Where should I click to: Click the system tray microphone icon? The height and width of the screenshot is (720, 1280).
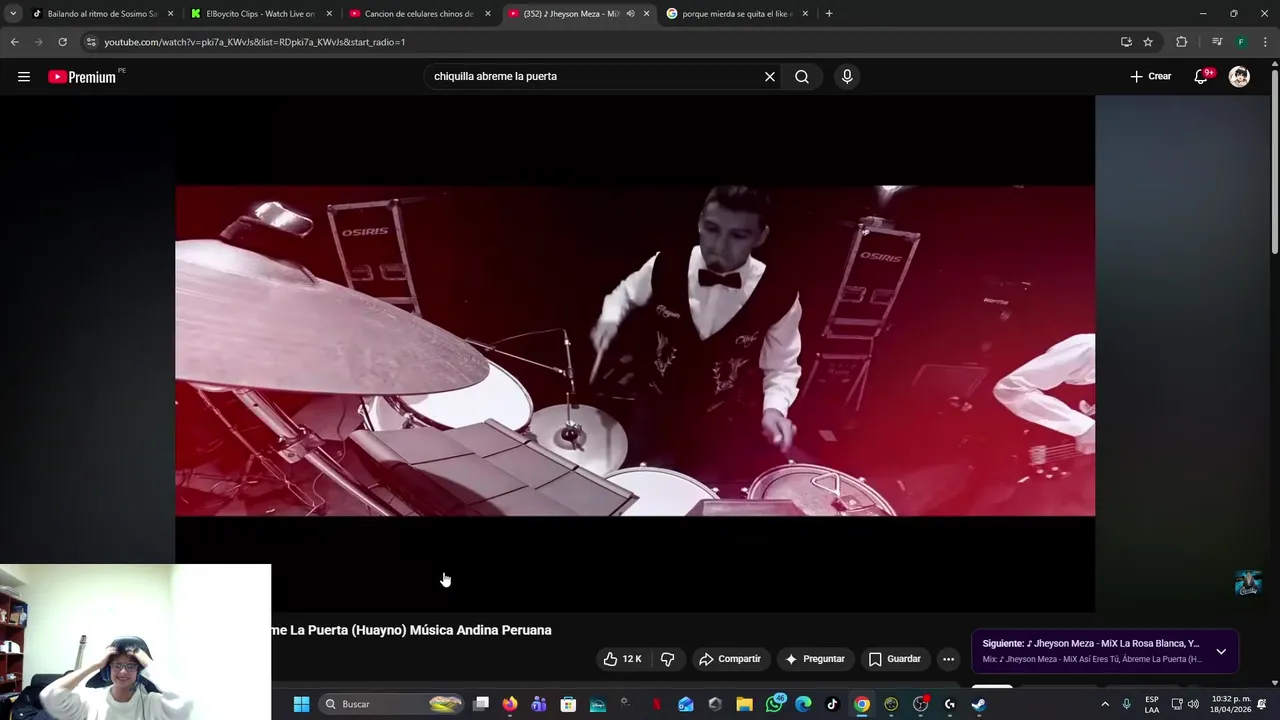pyautogui.click(x=1127, y=704)
